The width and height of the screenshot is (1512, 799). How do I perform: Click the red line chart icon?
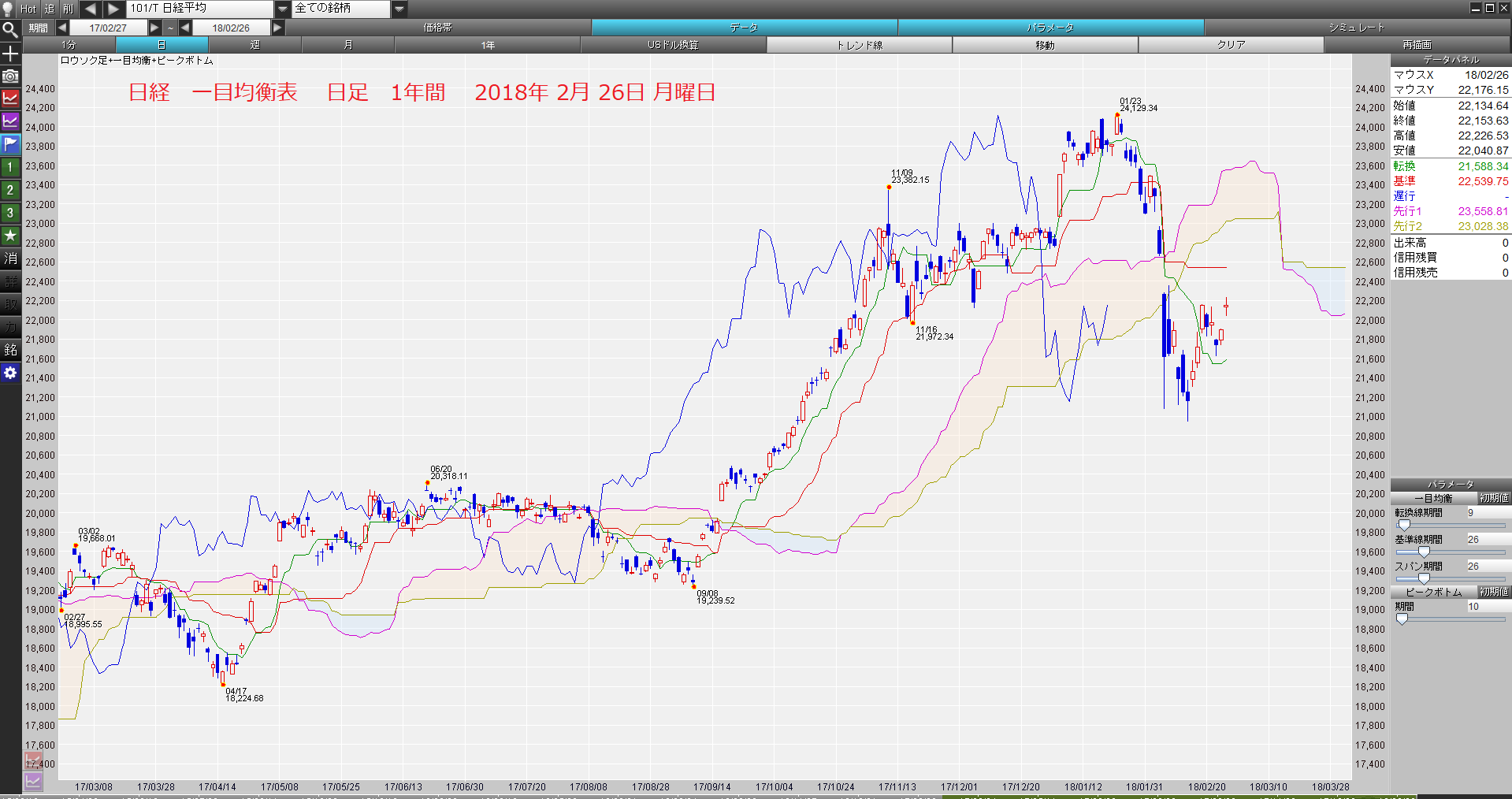click(10, 98)
